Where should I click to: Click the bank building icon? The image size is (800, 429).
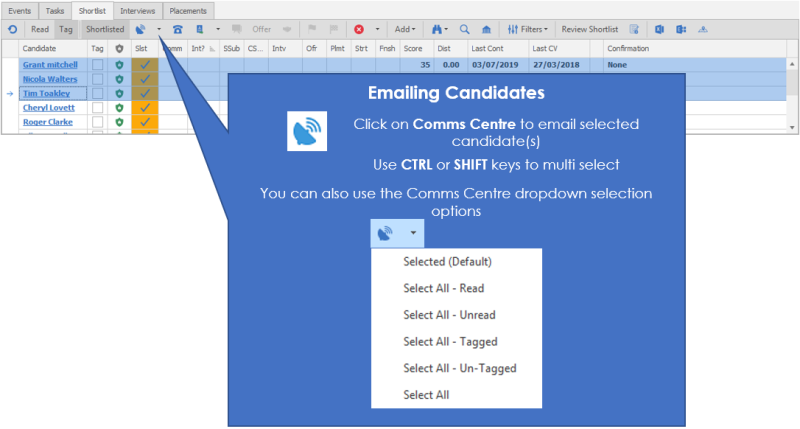pyautogui.click(x=487, y=29)
